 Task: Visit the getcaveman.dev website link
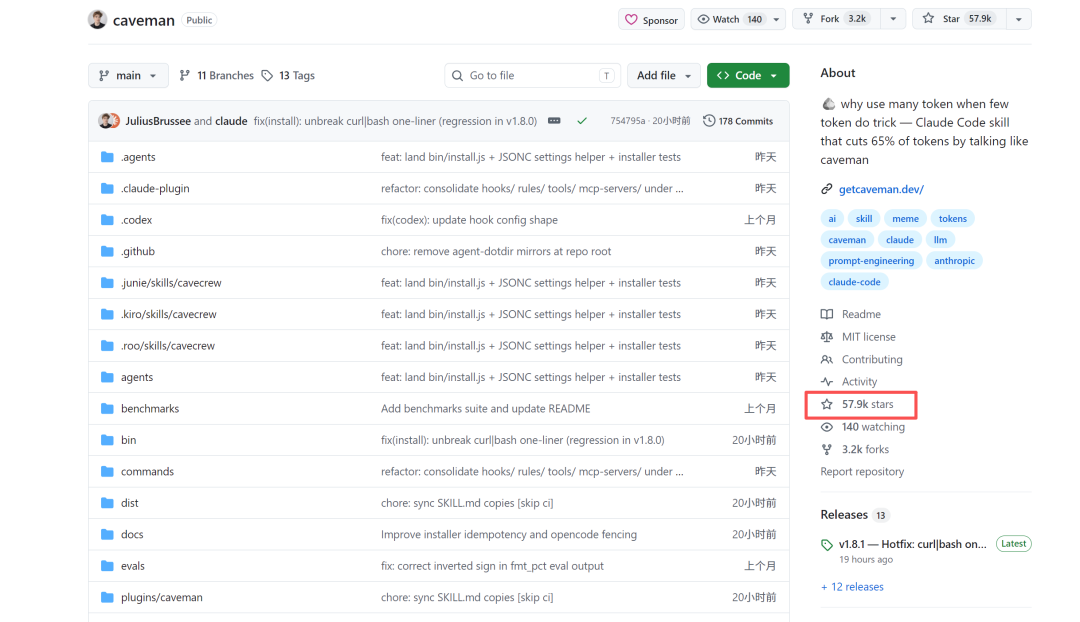881,189
